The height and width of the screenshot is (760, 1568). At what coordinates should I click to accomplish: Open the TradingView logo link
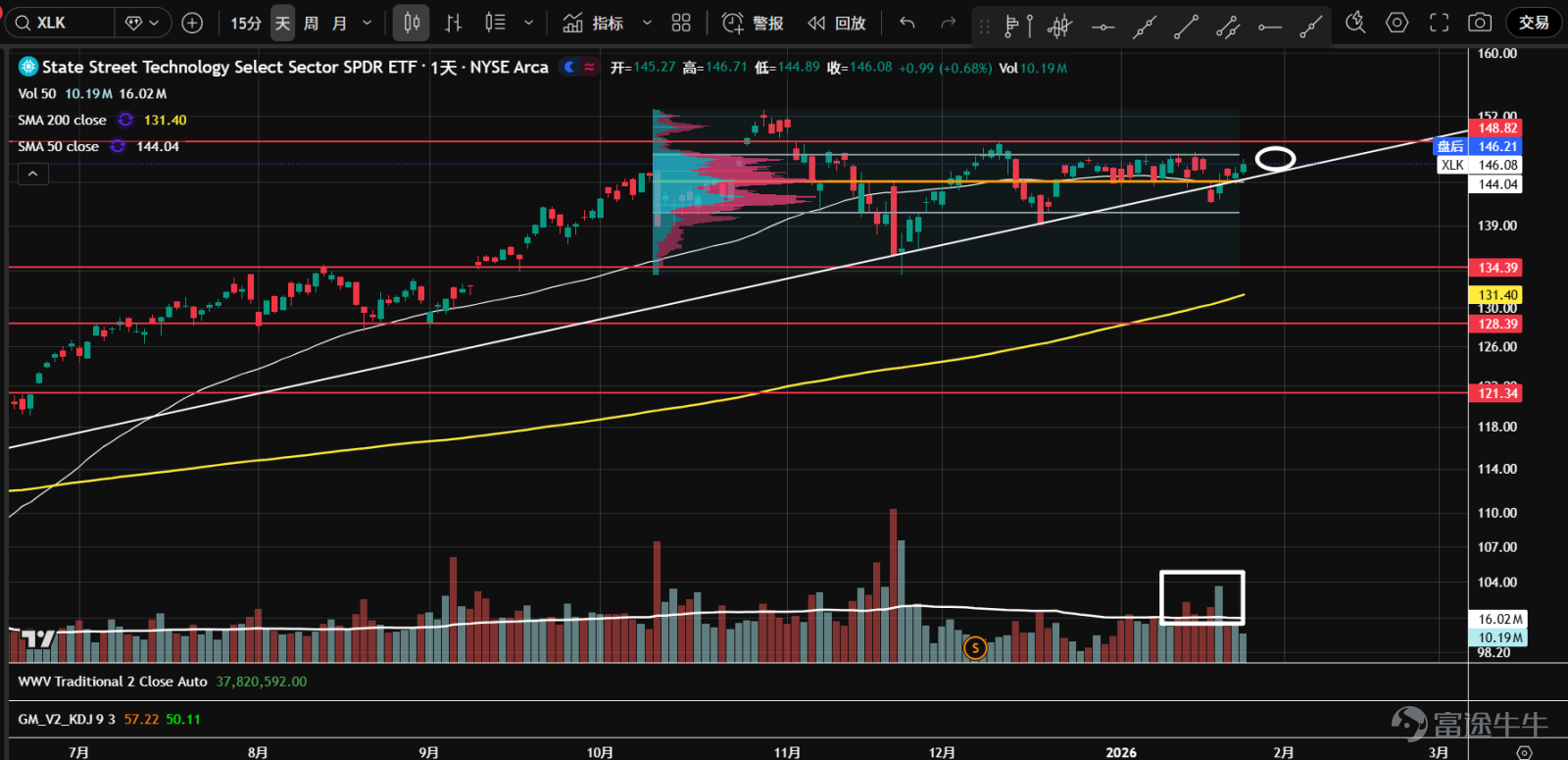[x=39, y=639]
